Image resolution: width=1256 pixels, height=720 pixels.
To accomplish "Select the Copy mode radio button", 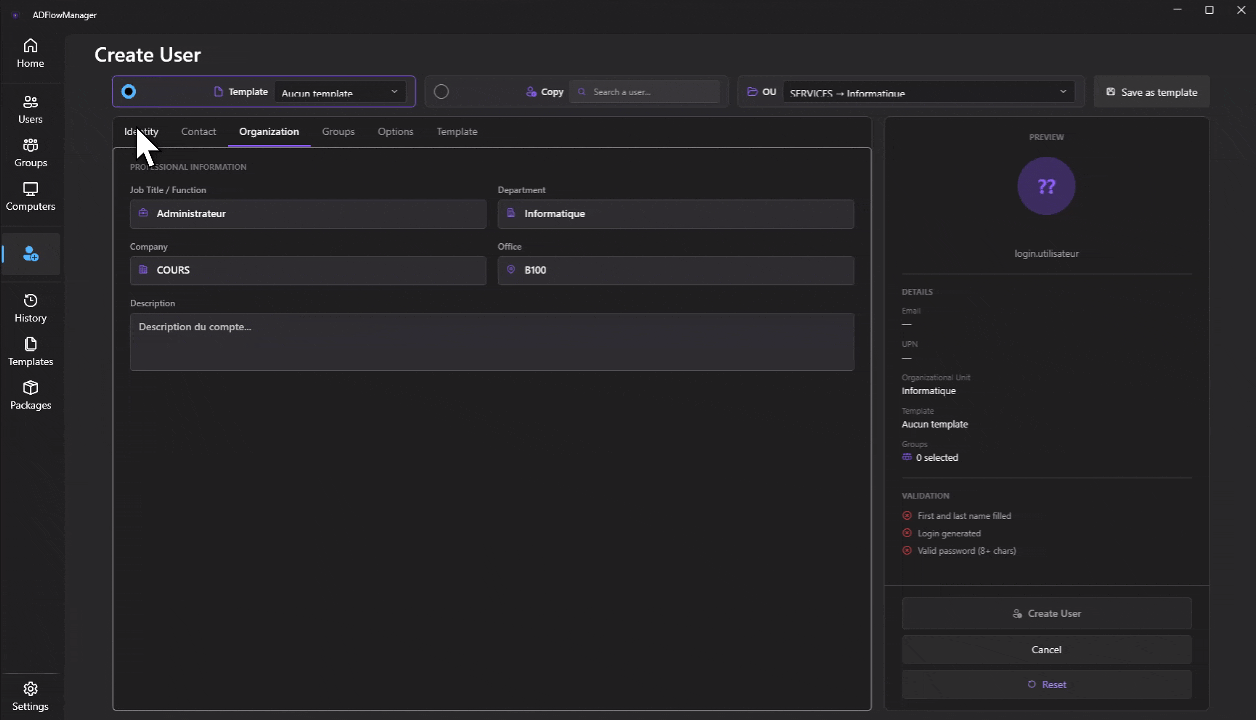I will tap(441, 92).
